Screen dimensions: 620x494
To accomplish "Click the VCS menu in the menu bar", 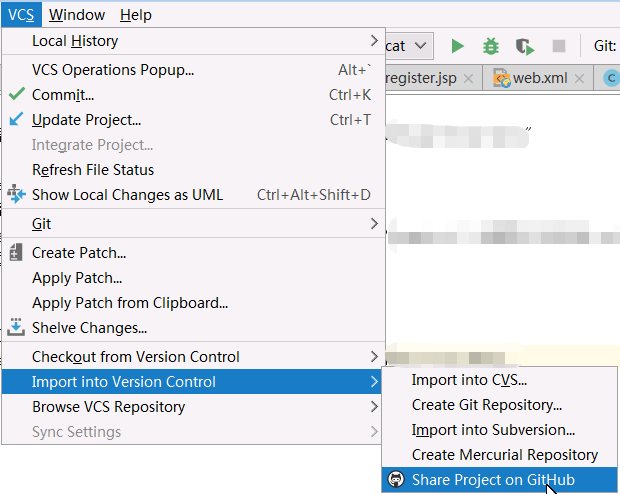I will pyautogui.click(x=21, y=15).
